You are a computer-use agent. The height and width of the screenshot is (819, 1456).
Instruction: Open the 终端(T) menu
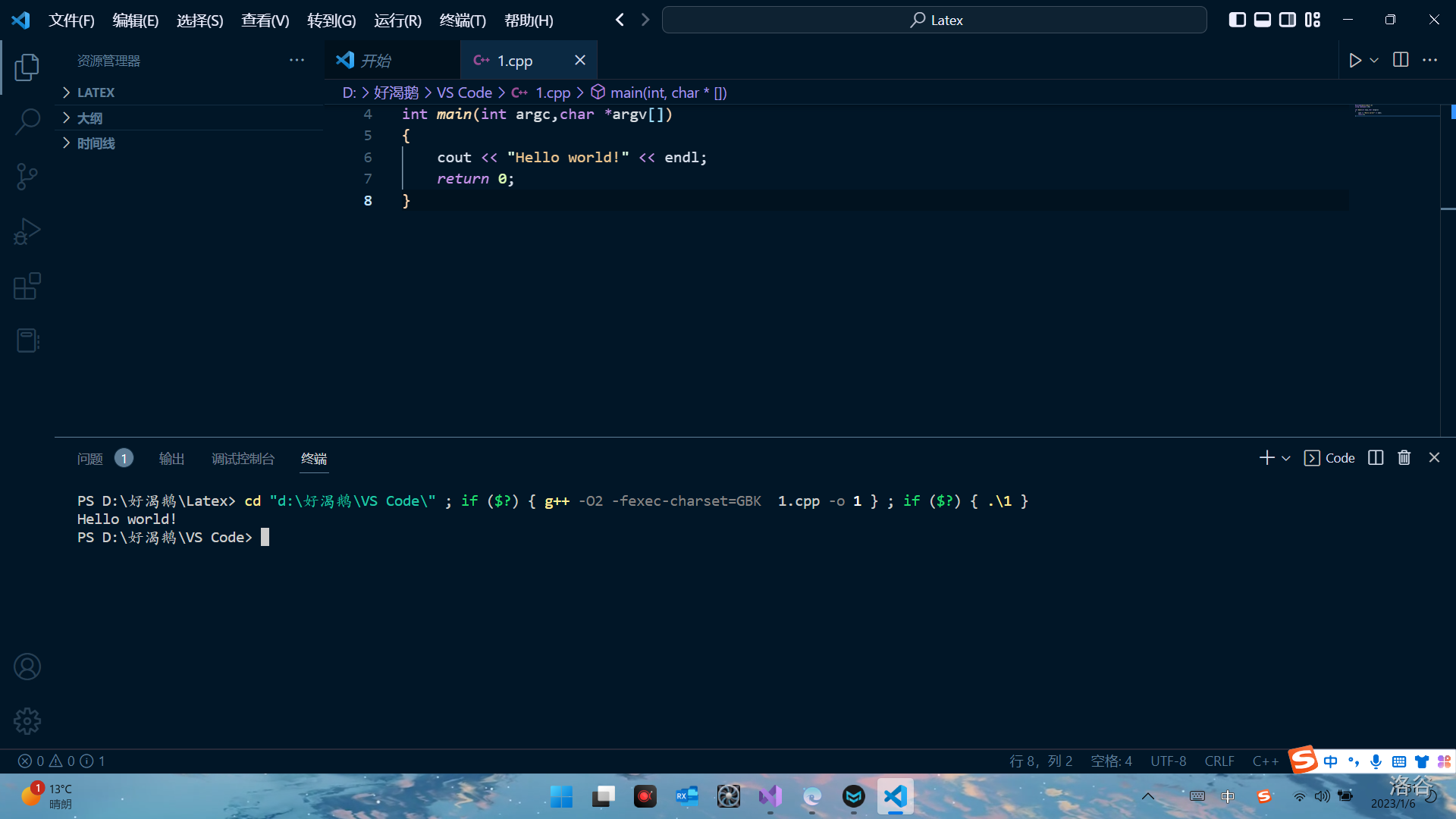[462, 20]
